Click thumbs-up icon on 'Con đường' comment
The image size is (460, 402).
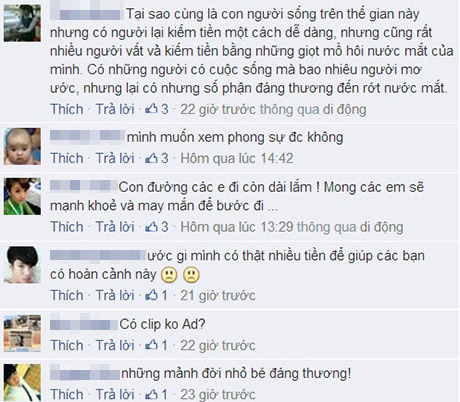(151, 227)
